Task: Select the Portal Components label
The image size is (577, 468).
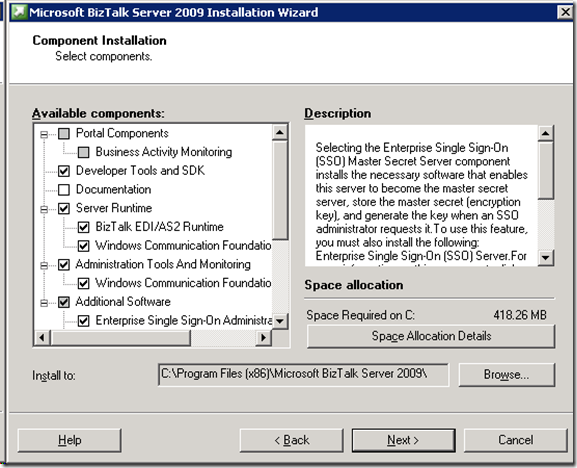Action: coord(122,133)
